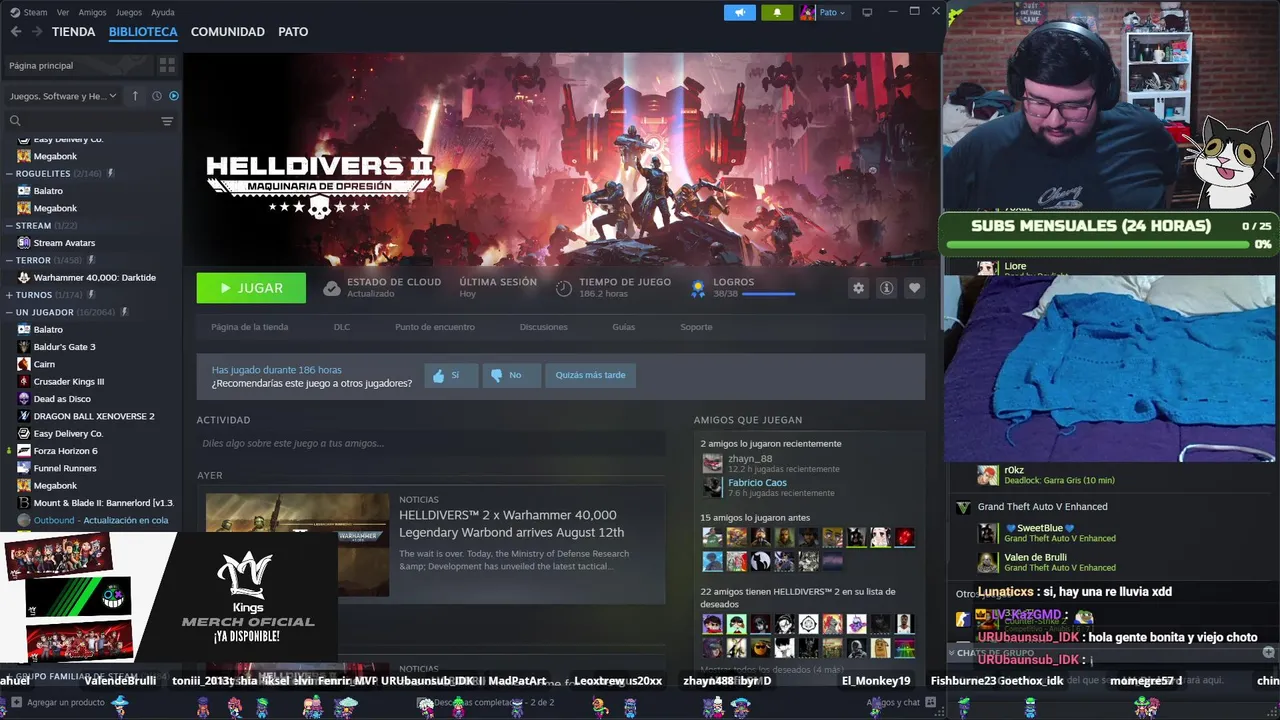Open HELLDIVERS 2 settings gear
This screenshot has height=720, width=1280.
point(858,288)
